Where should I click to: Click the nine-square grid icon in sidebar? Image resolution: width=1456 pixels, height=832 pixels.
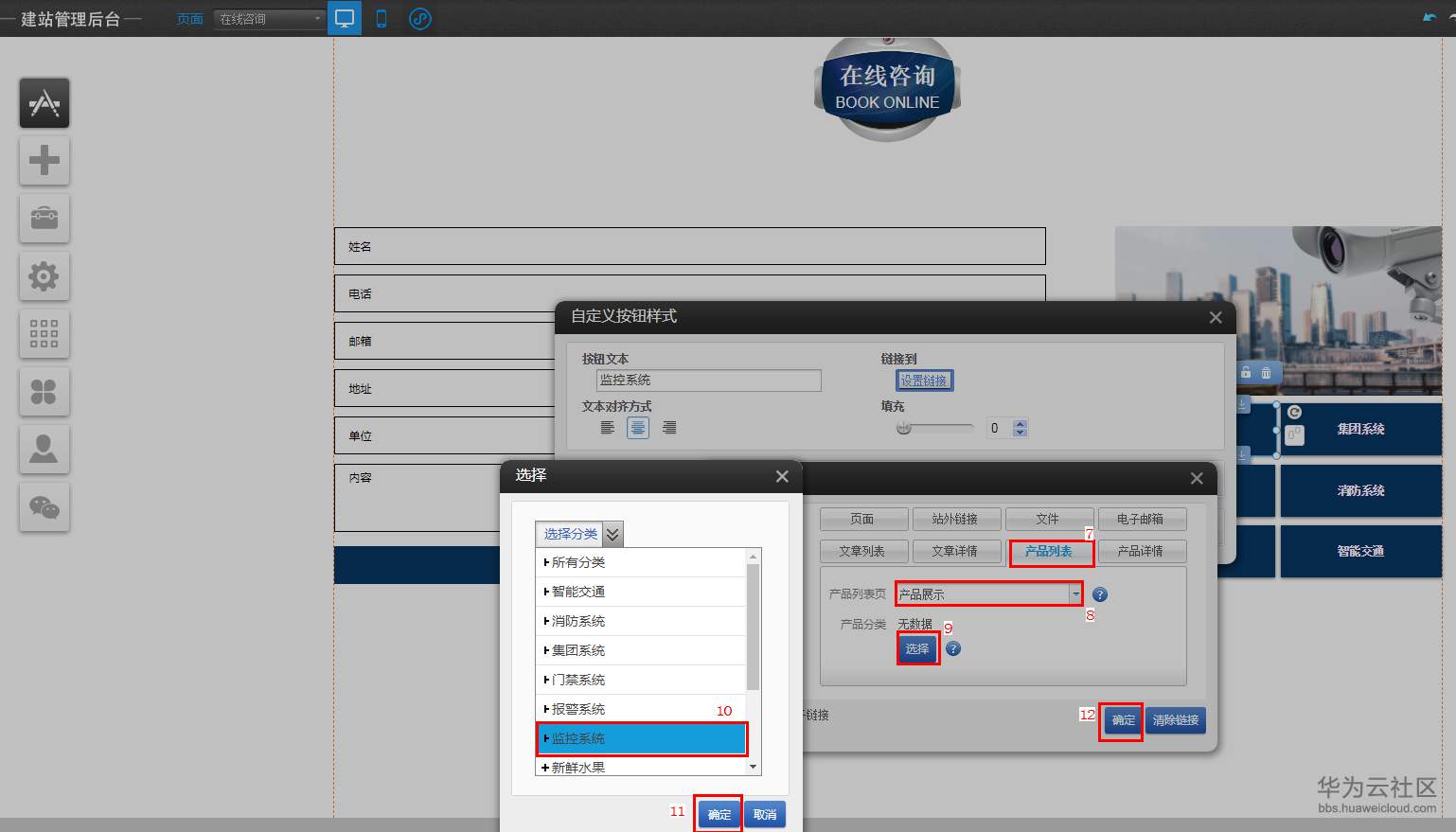pos(44,333)
